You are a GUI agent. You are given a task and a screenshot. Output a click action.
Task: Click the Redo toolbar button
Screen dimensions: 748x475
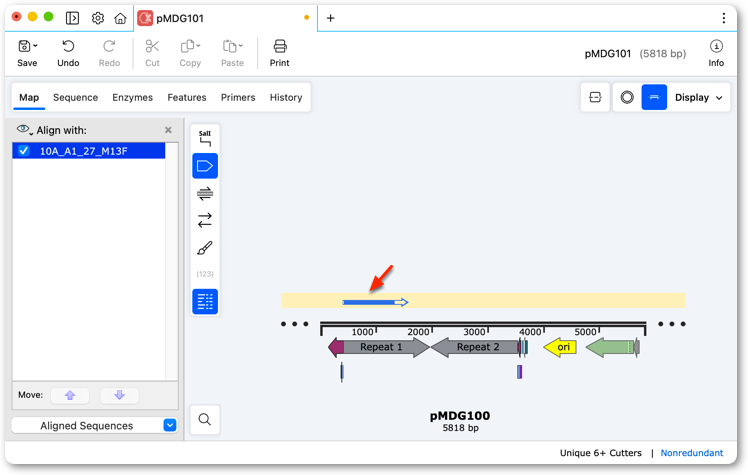[x=109, y=53]
